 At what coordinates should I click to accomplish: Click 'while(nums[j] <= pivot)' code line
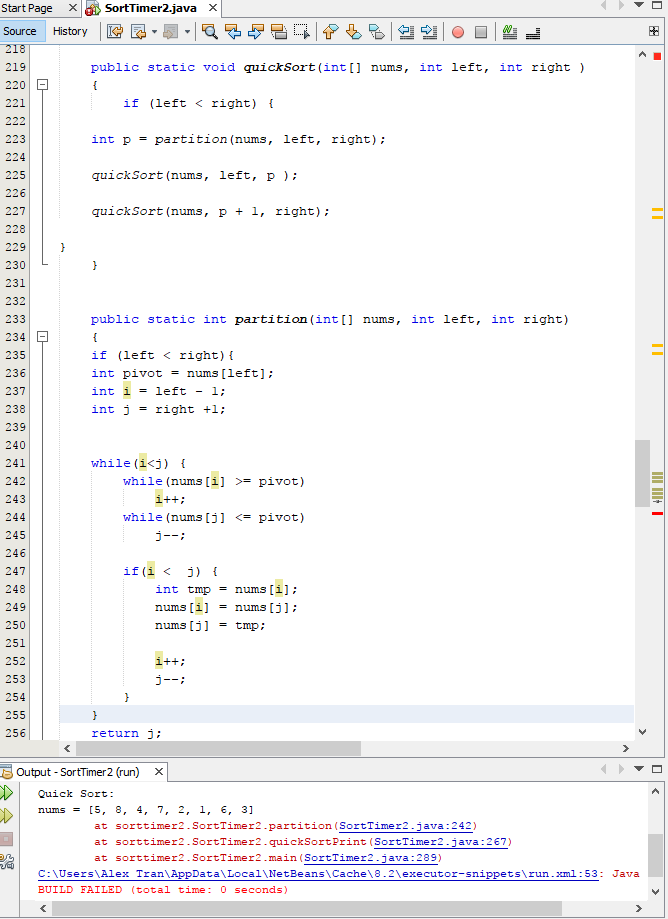(214, 517)
